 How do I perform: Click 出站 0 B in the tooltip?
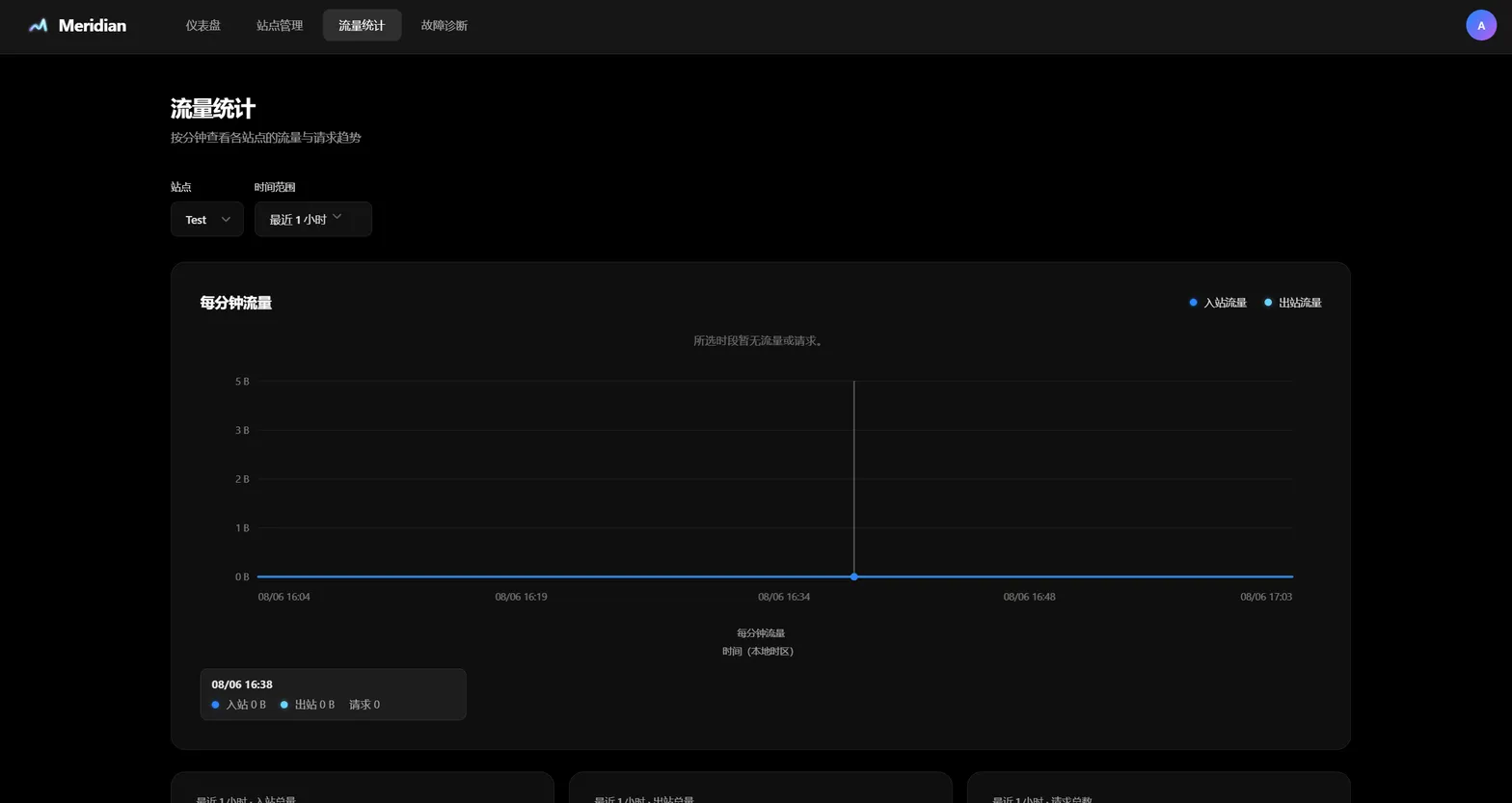pyautogui.click(x=308, y=705)
